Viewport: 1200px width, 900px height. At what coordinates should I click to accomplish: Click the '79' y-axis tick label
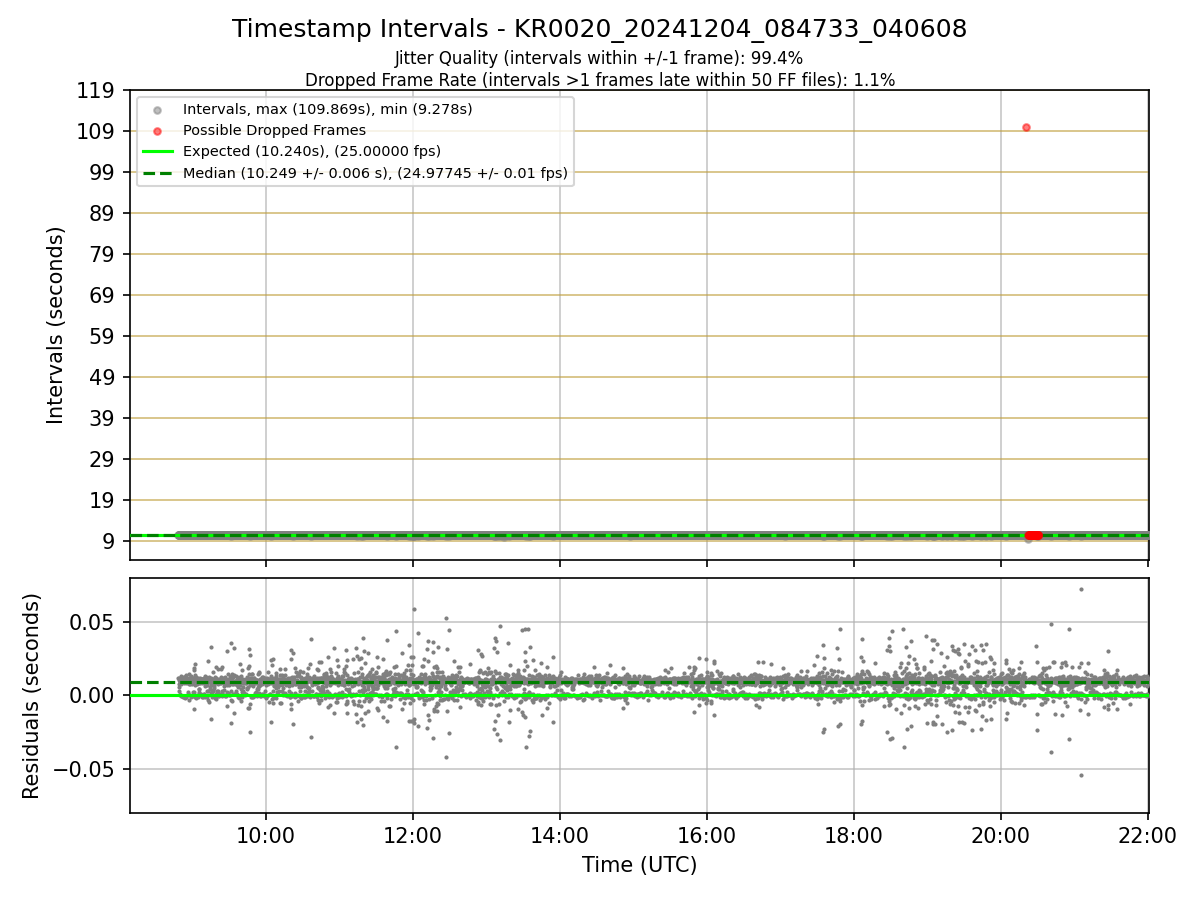pyautogui.click(x=104, y=255)
